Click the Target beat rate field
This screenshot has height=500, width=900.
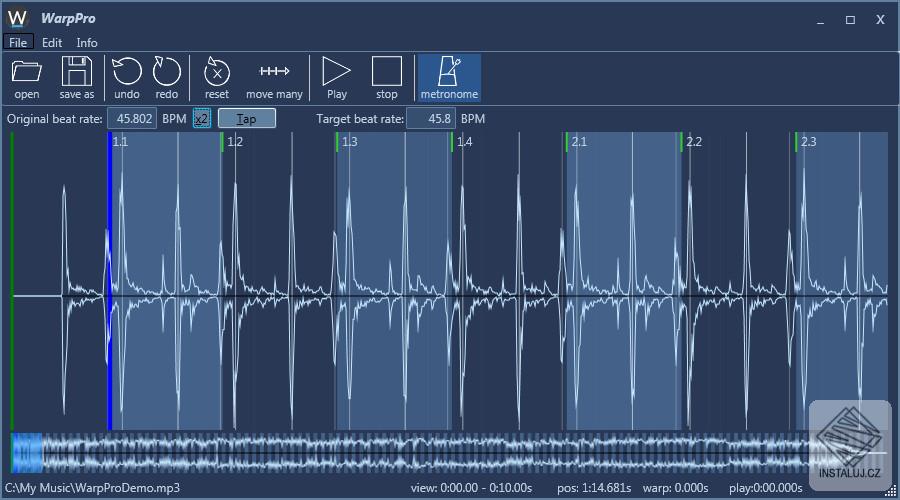(x=431, y=119)
